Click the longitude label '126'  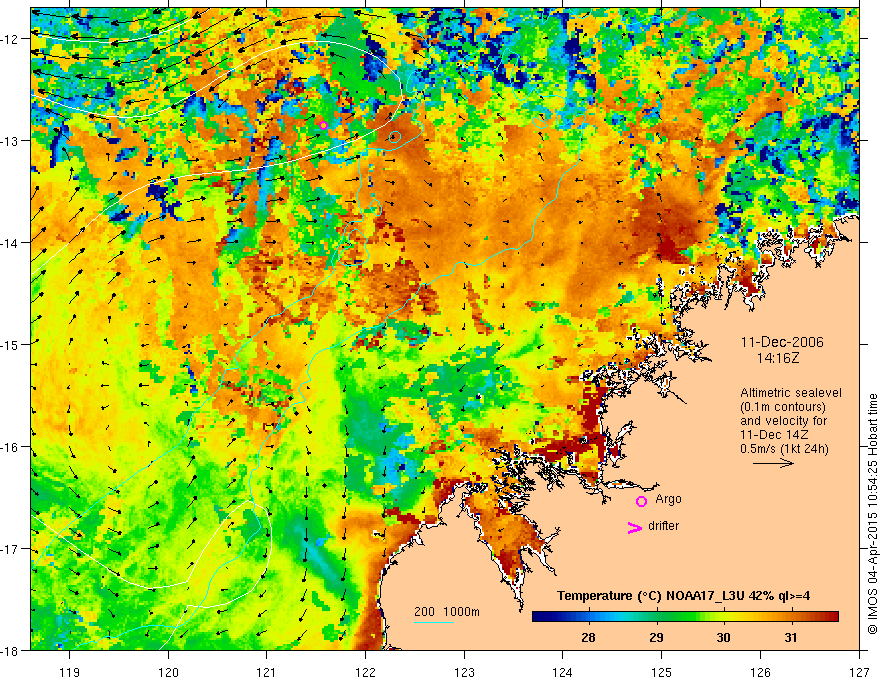[x=760, y=672]
